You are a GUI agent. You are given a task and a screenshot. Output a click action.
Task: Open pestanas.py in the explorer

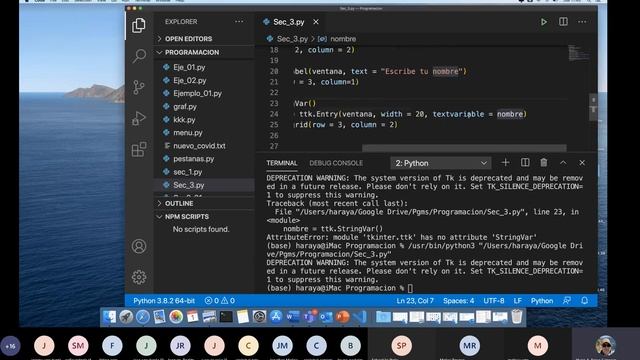(x=204, y=159)
